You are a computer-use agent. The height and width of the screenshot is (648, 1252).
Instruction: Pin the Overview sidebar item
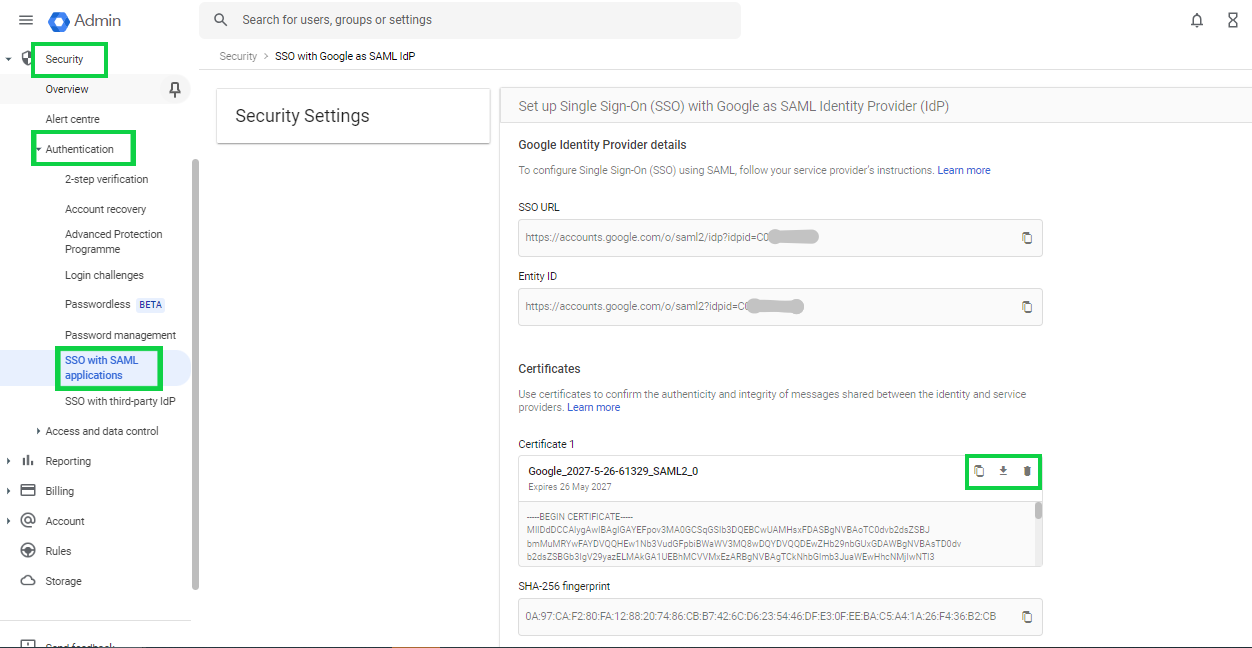pyautogui.click(x=175, y=90)
